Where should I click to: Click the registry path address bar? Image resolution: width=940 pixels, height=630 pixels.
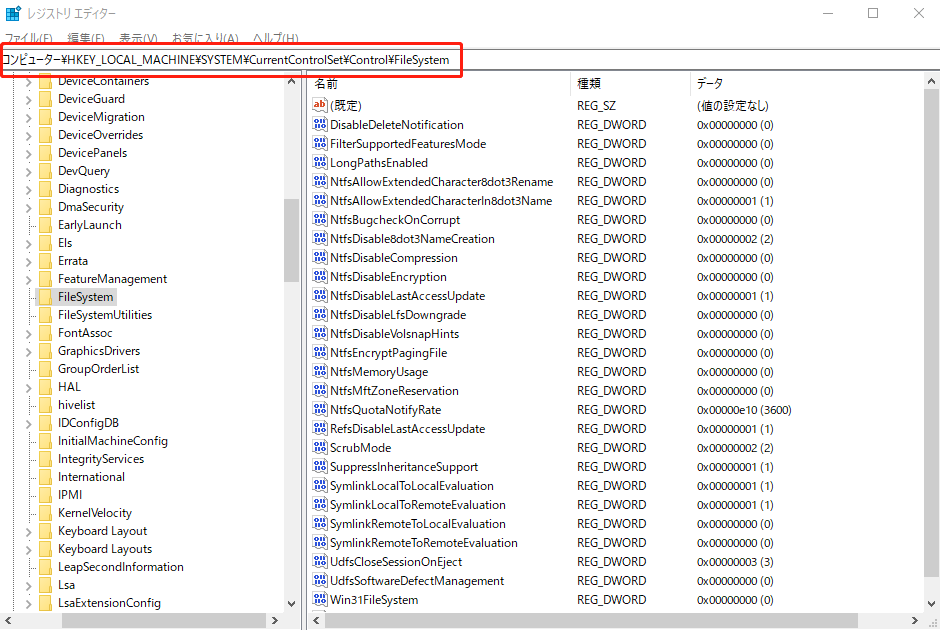pyautogui.click(x=470, y=59)
